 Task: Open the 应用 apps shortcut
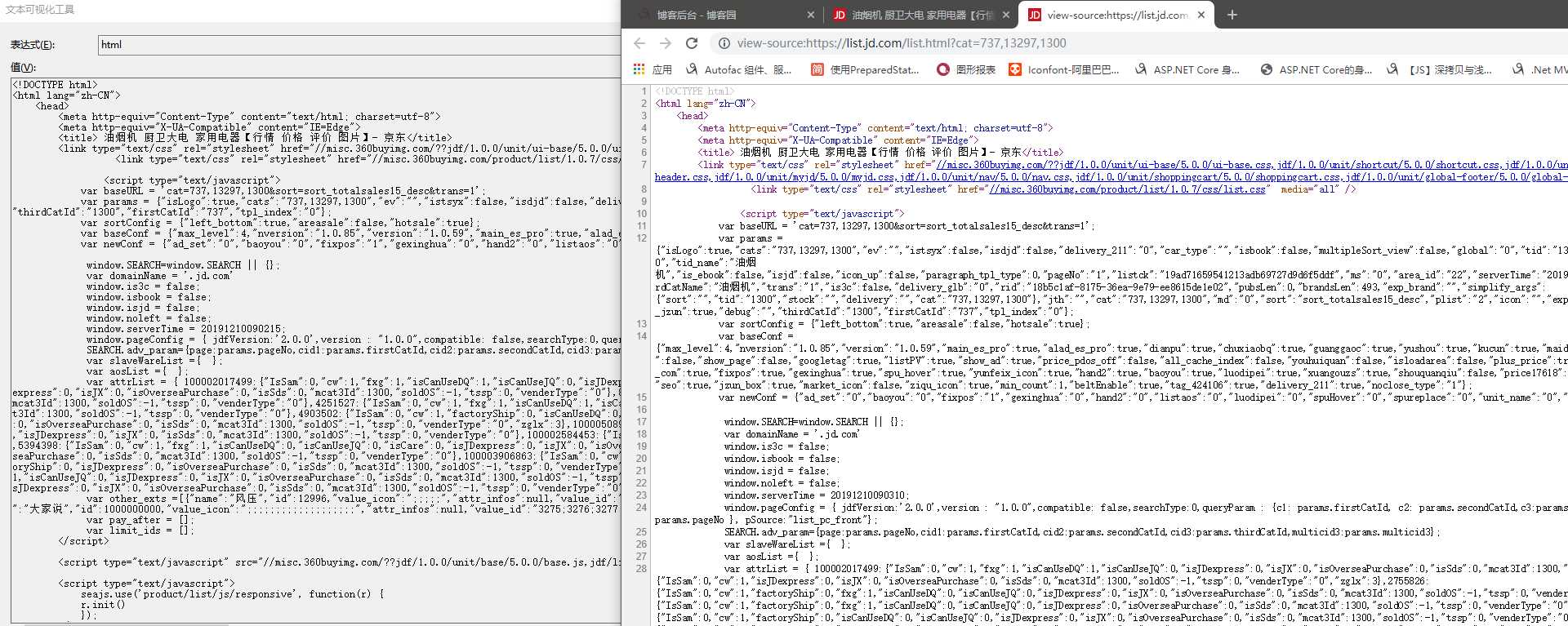pyautogui.click(x=653, y=70)
